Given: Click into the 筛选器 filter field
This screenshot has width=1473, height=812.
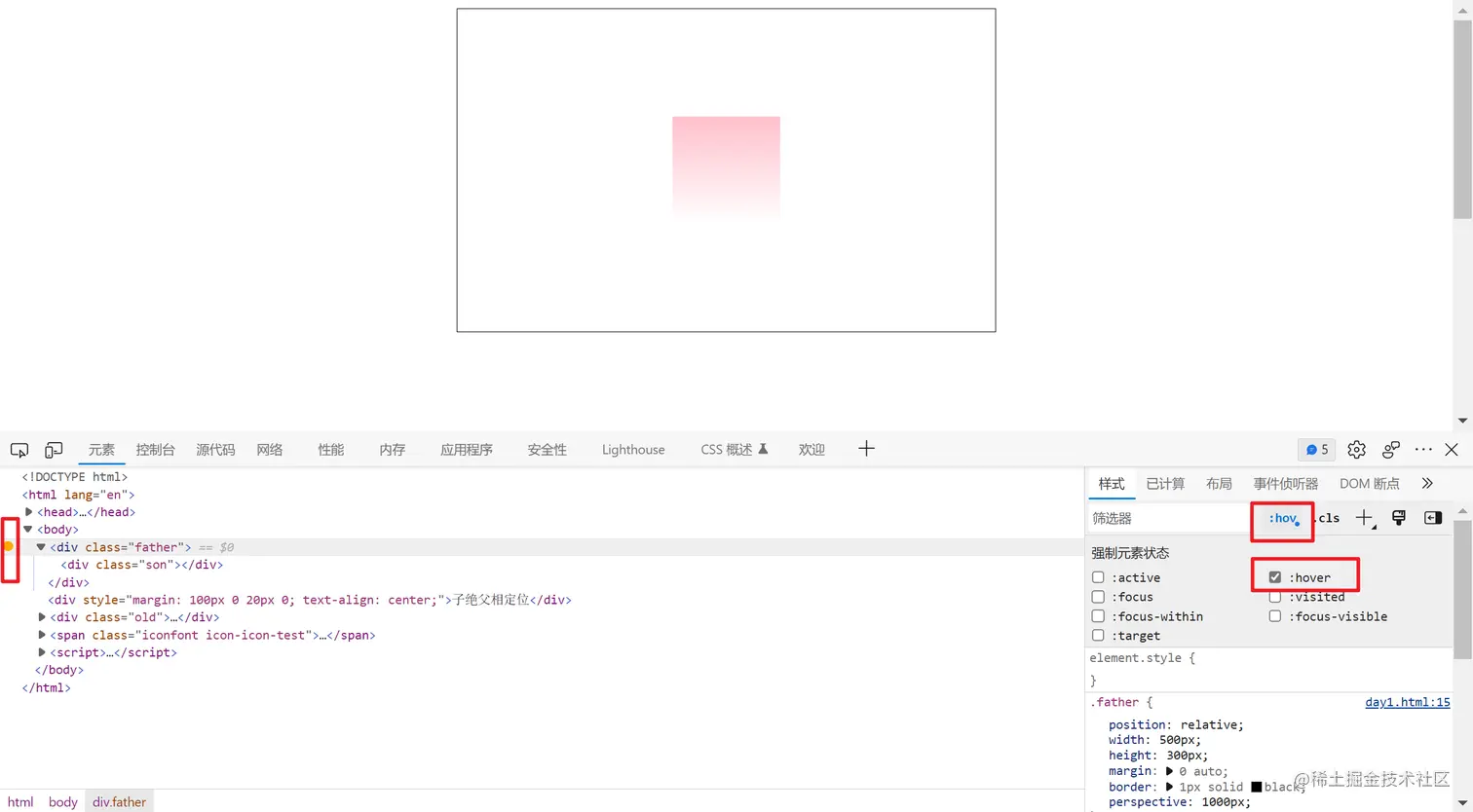Looking at the screenshot, I should pos(1169,518).
